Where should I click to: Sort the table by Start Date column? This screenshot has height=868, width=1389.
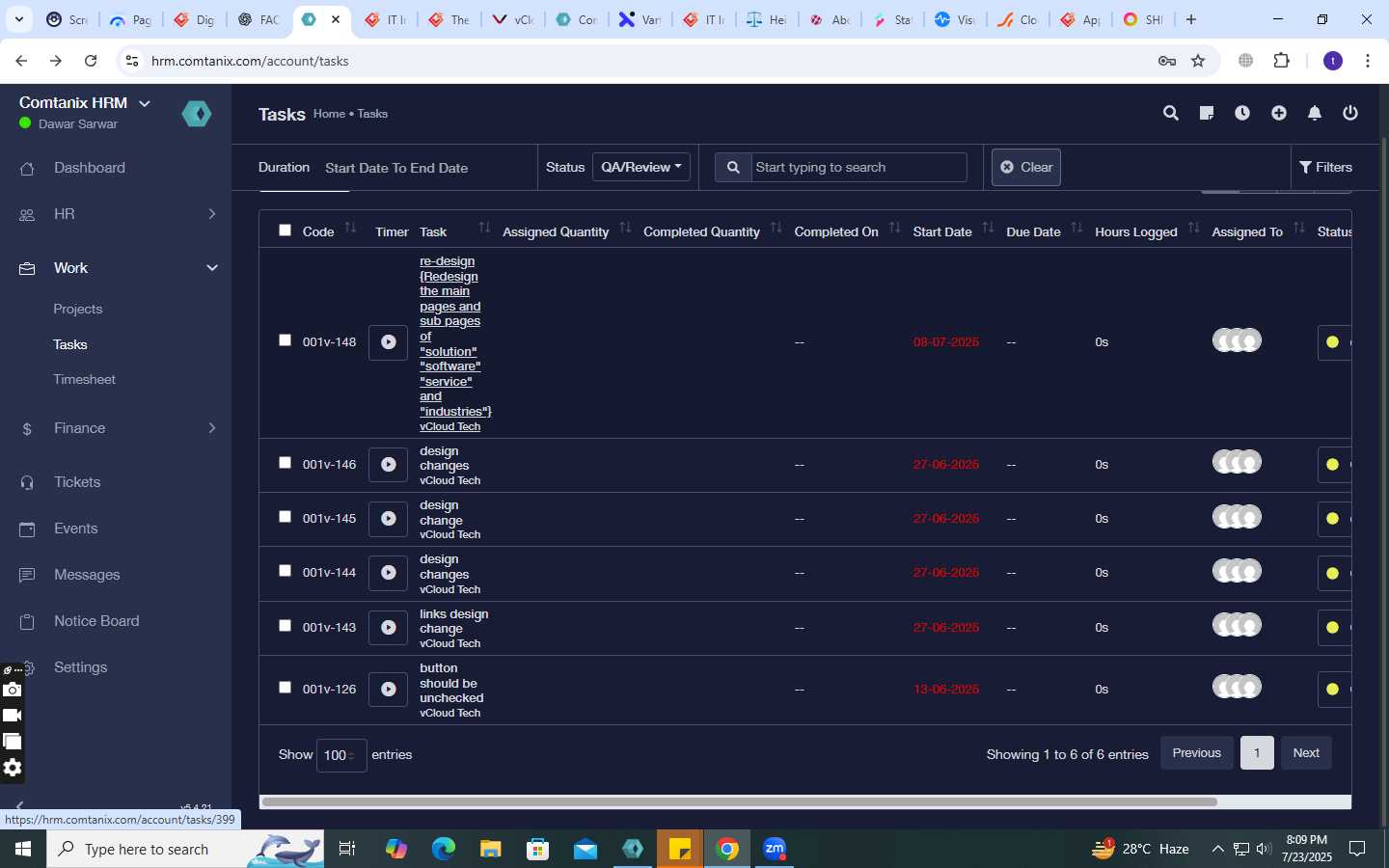(953, 231)
